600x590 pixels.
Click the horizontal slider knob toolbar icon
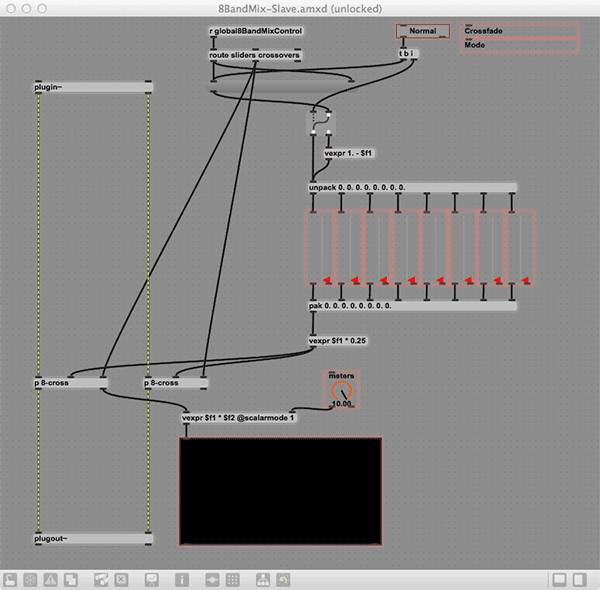[212, 580]
